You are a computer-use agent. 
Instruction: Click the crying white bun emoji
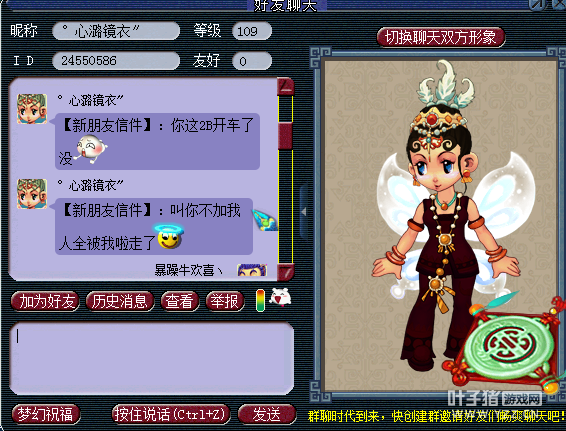point(91,148)
